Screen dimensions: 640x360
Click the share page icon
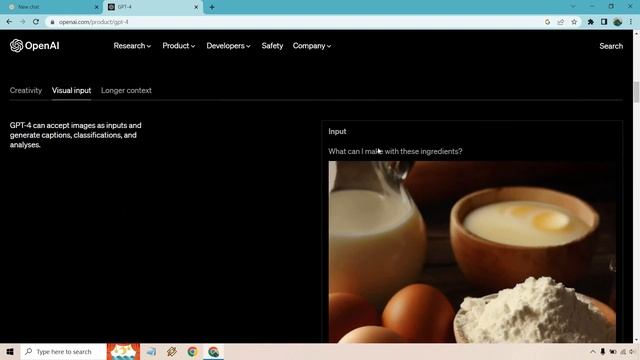point(561,22)
